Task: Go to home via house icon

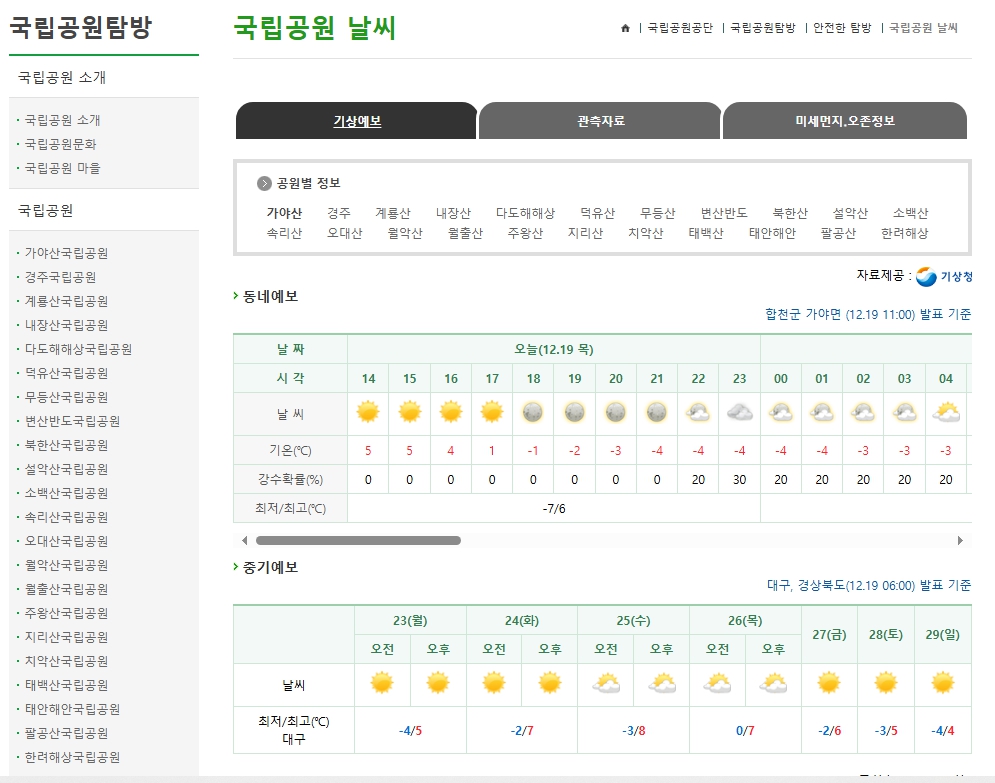Action: [625, 28]
